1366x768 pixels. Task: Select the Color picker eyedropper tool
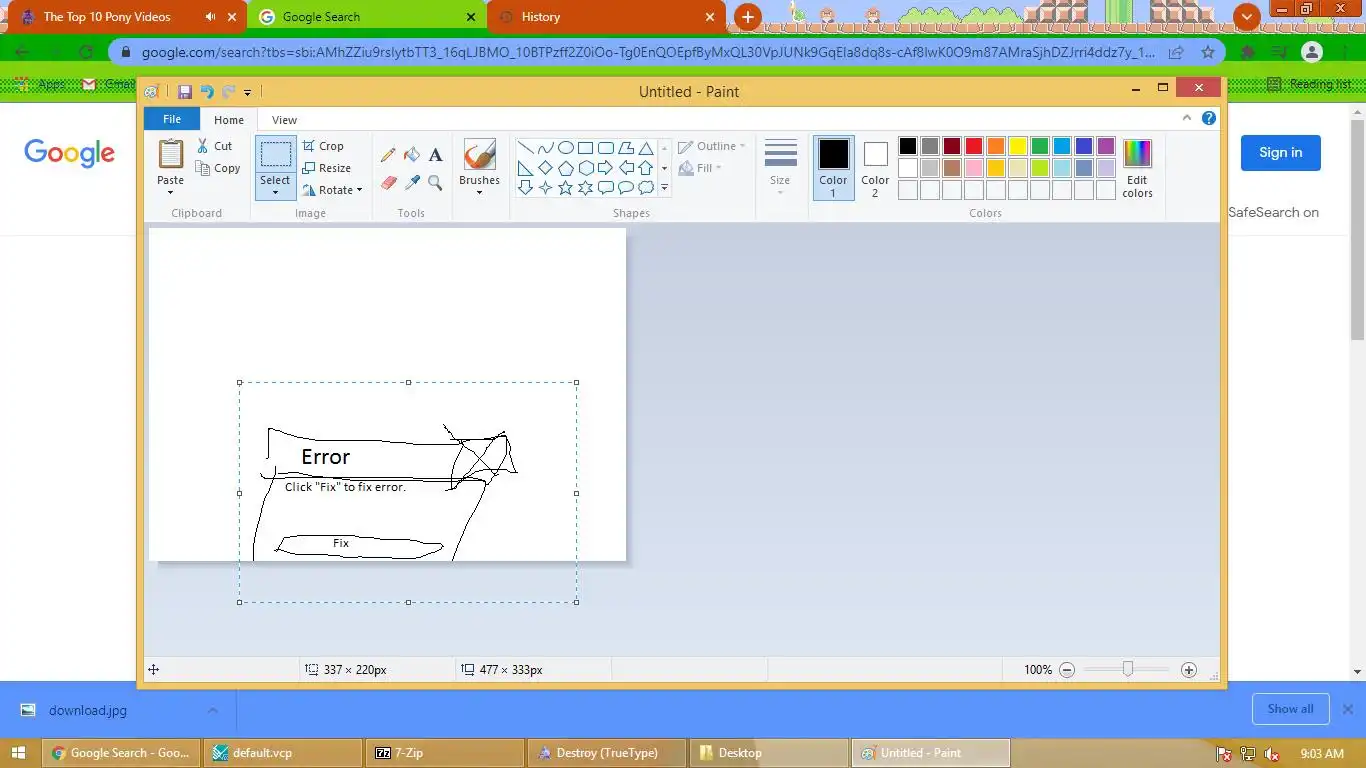tap(412, 183)
